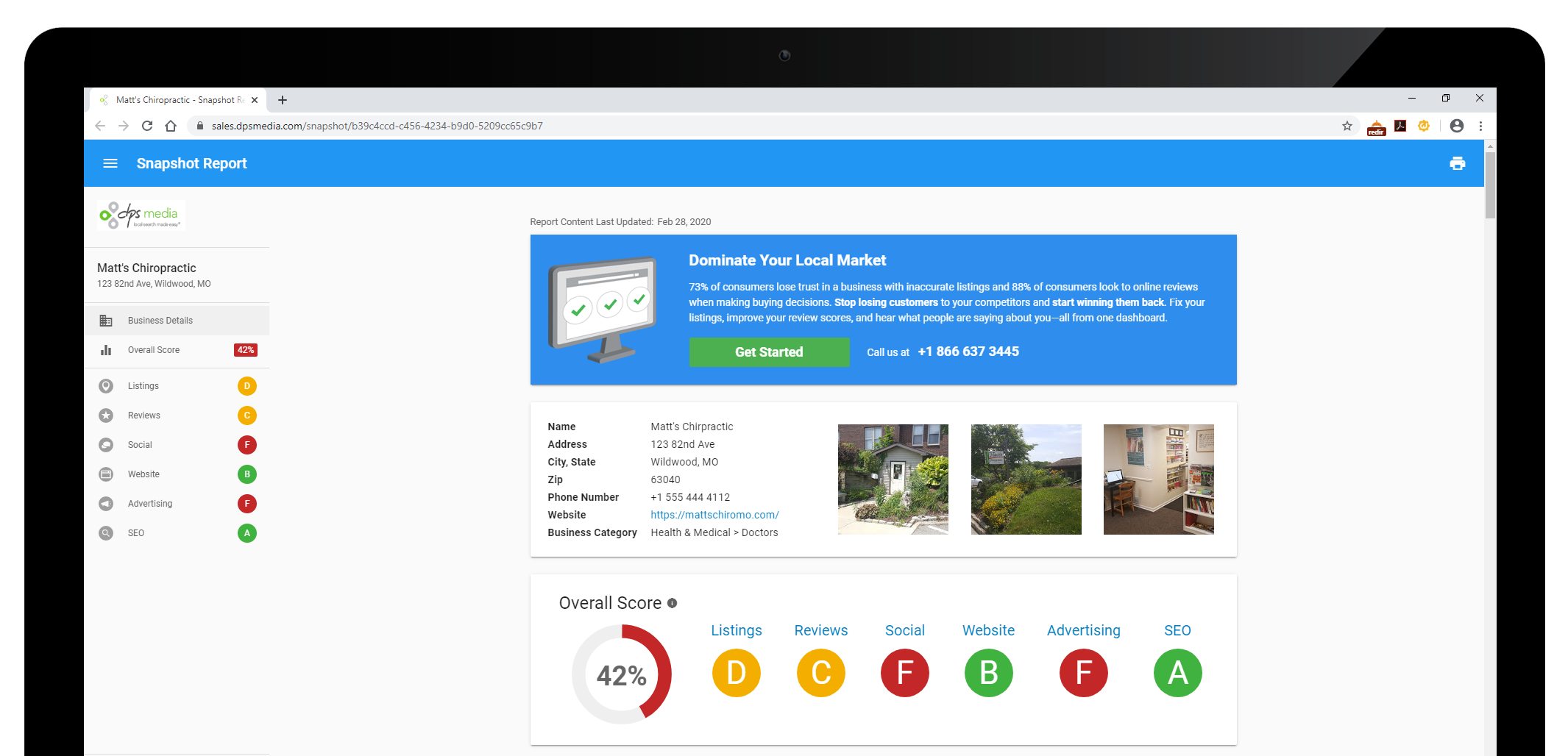
Task: Reload the page in the browser
Action: point(147,126)
